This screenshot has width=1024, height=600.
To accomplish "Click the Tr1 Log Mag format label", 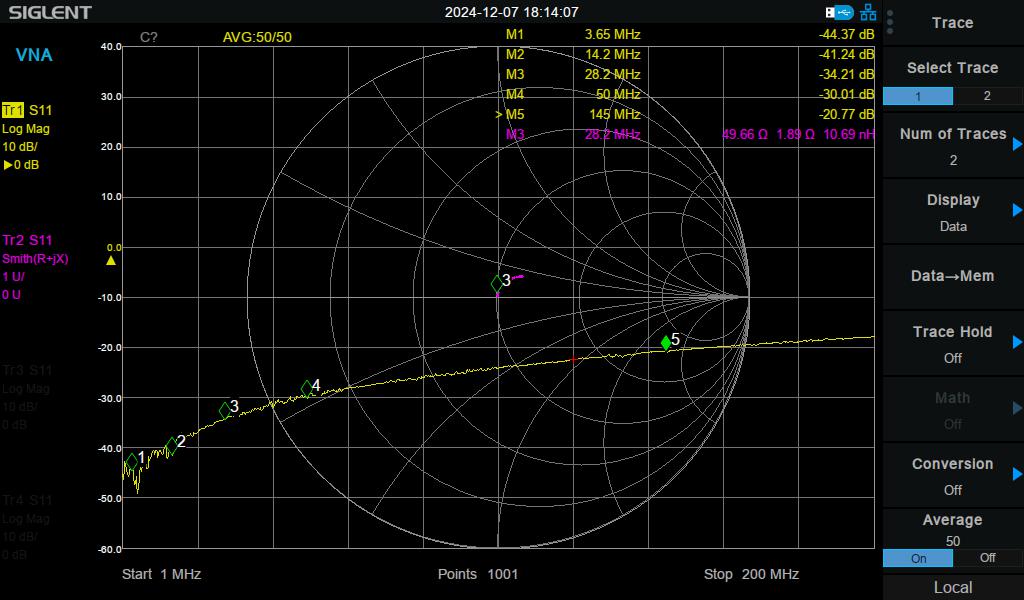I will (x=26, y=129).
